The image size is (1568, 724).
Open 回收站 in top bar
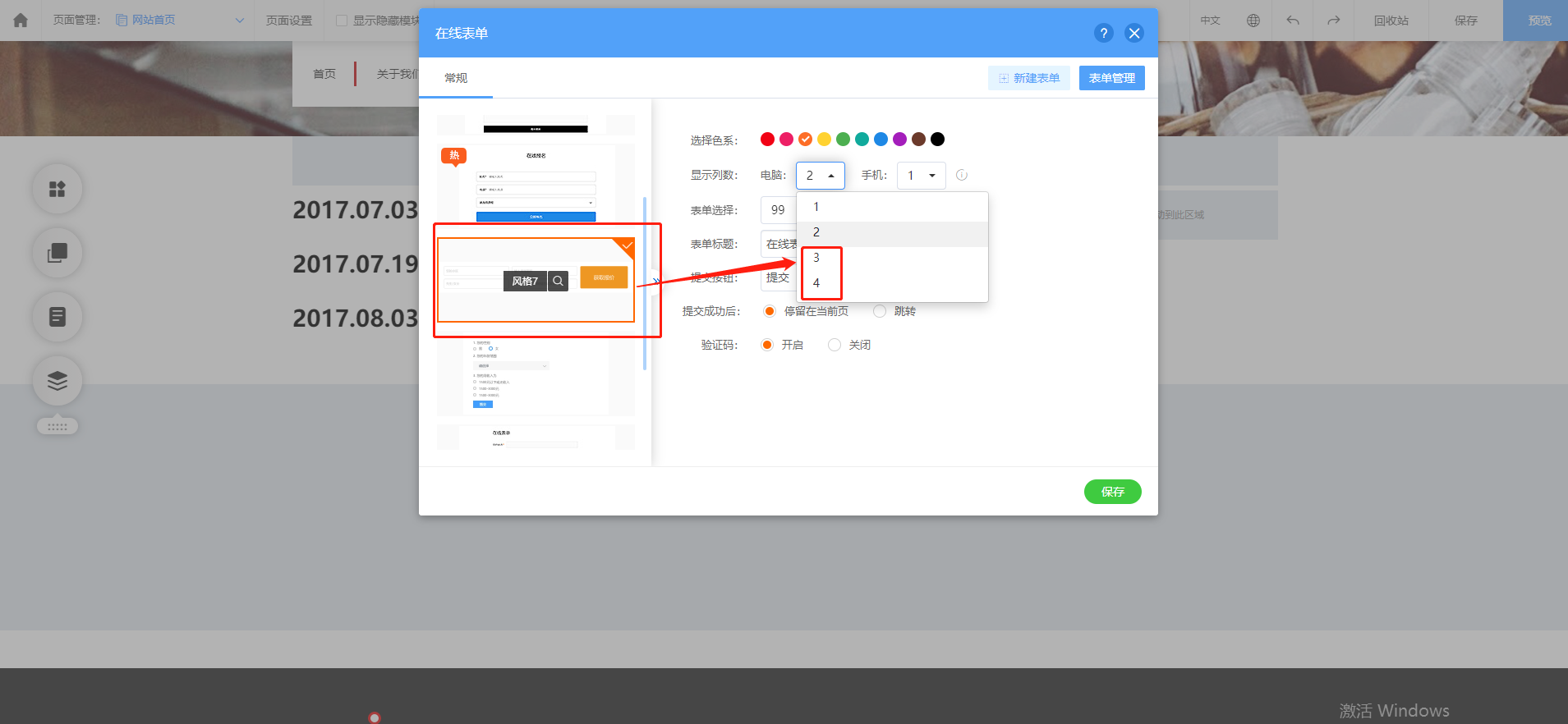(1391, 21)
